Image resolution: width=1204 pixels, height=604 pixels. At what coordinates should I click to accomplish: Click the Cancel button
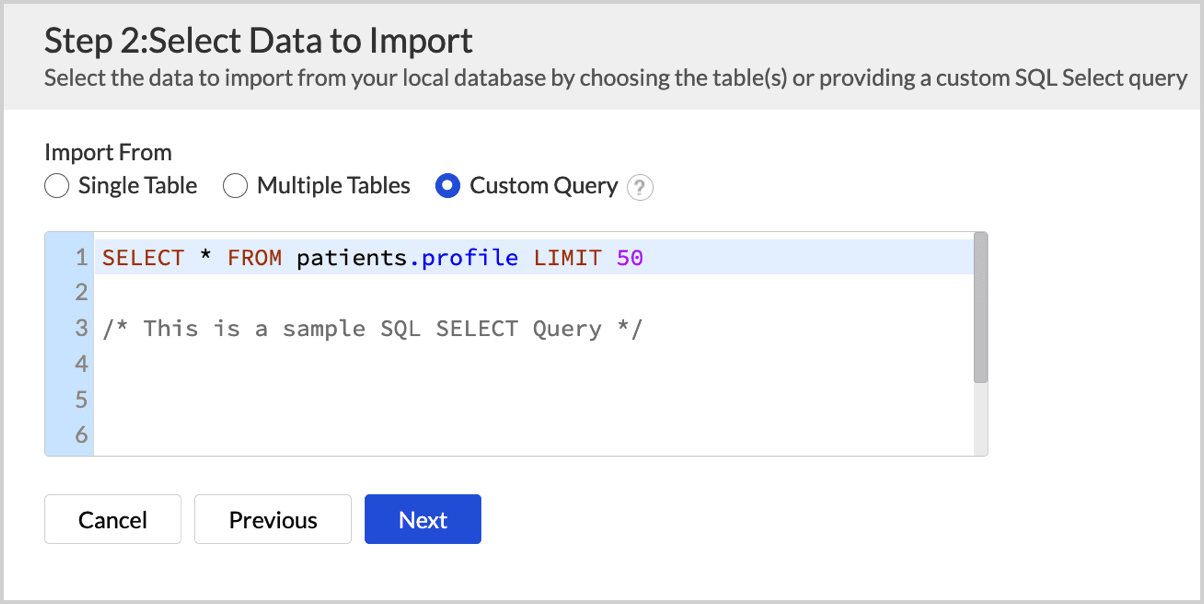coord(113,520)
